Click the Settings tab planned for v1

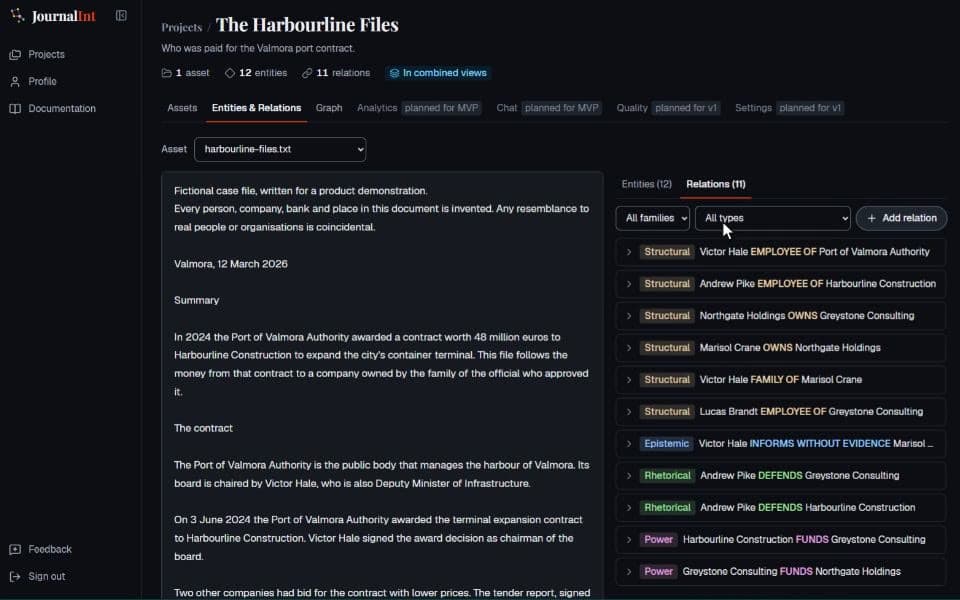(x=789, y=108)
